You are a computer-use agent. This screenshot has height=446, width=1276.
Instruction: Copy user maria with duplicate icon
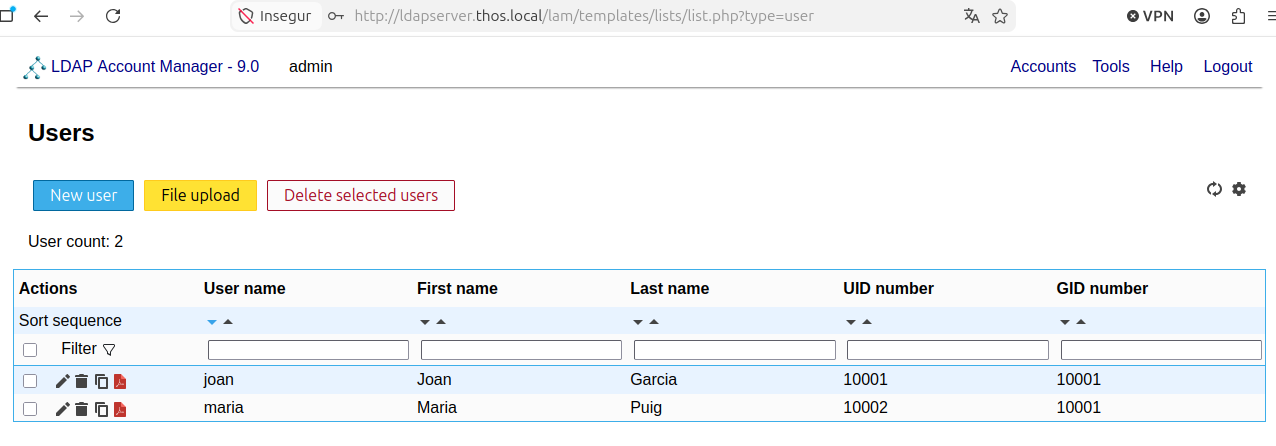point(101,409)
